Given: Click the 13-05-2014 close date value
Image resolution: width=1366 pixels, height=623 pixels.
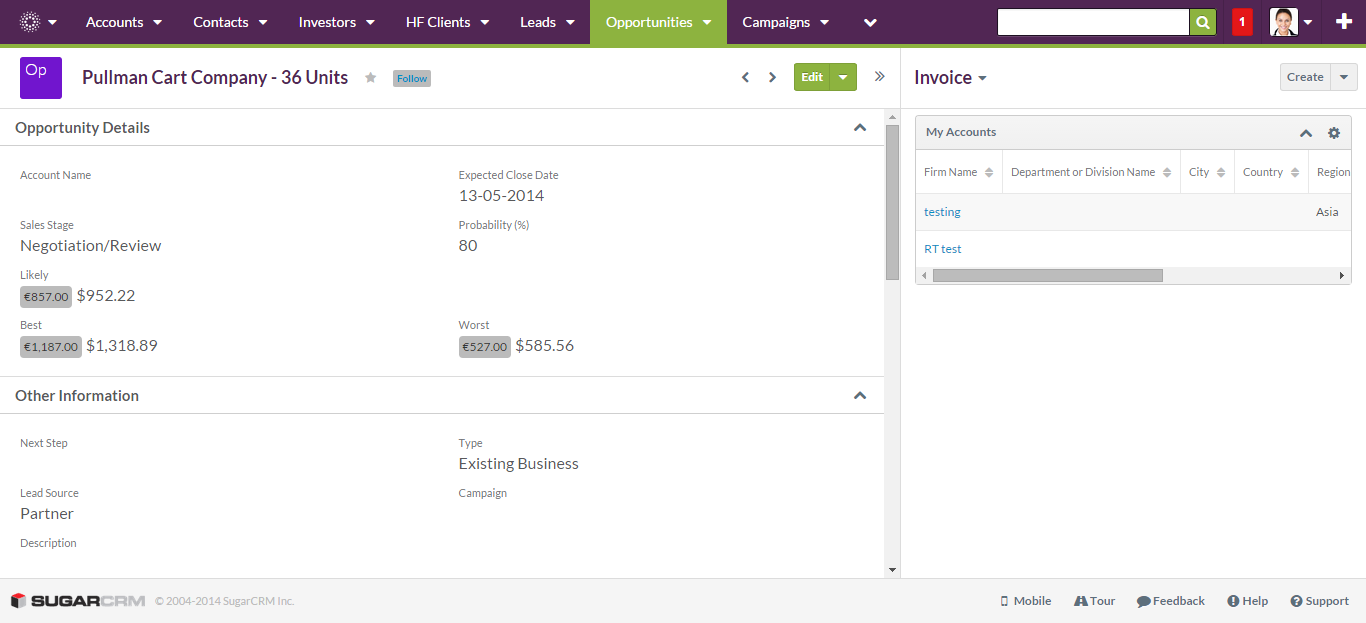Looking at the screenshot, I should [x=502, y=196].
